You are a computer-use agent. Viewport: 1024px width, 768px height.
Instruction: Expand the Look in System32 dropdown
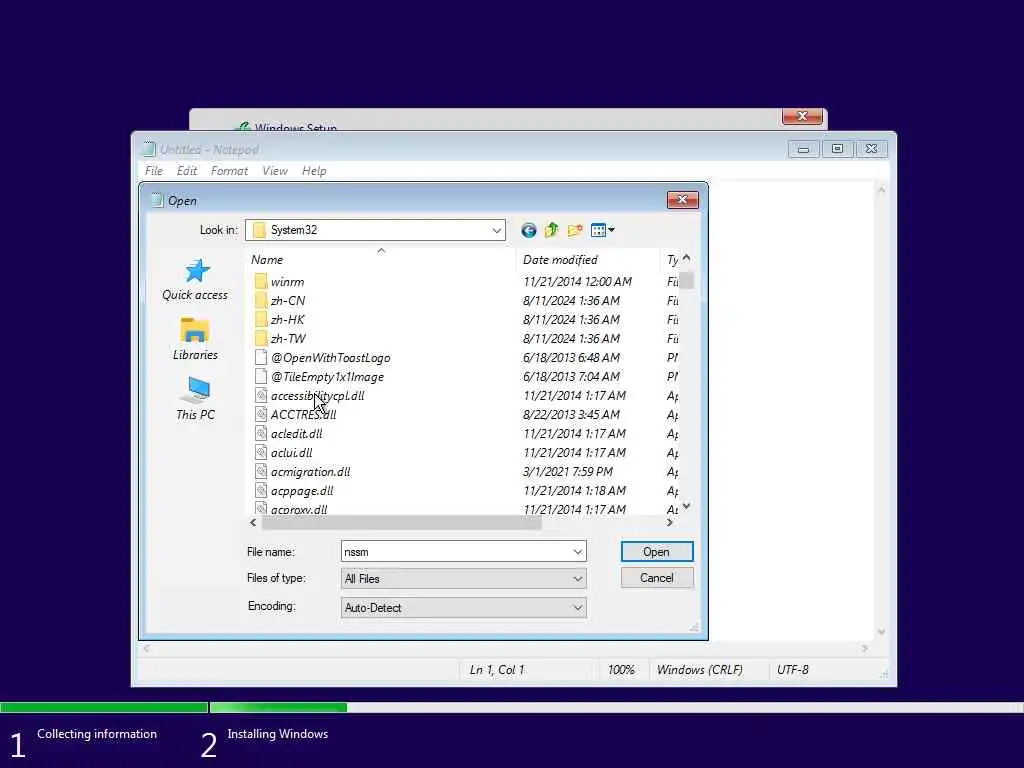[496, 230]
